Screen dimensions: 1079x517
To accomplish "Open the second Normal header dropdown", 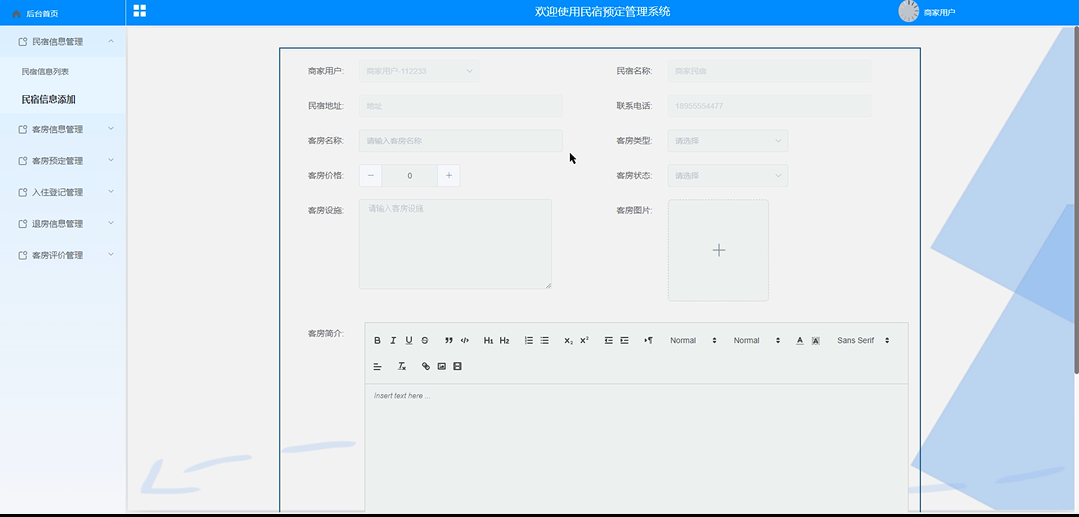I will tap(756, 340).
